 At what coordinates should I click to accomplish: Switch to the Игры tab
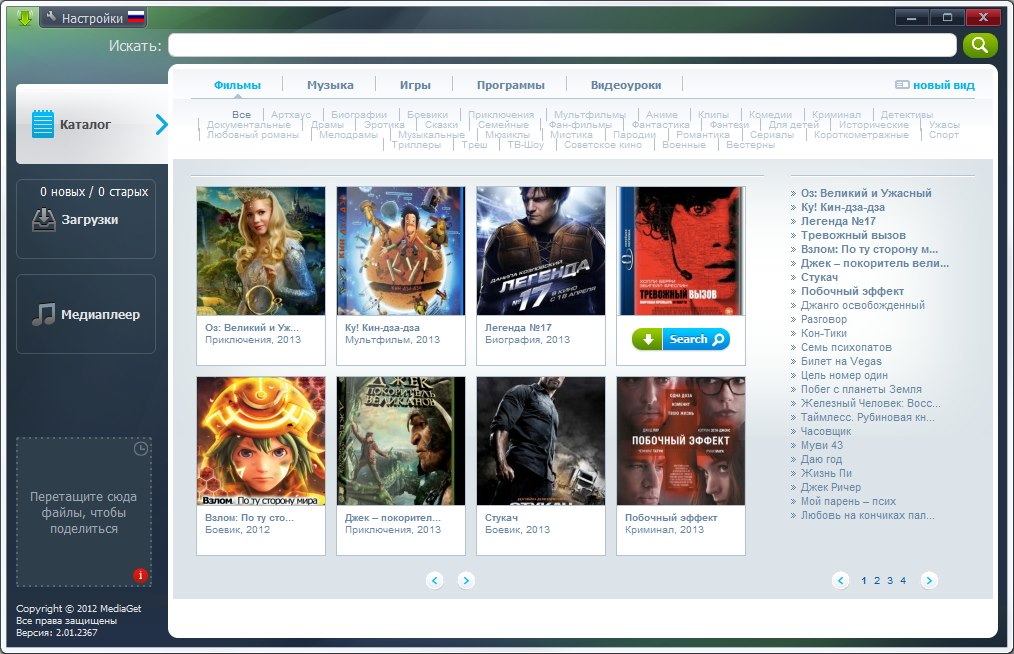pyautogui.click(x=415, y=85)
